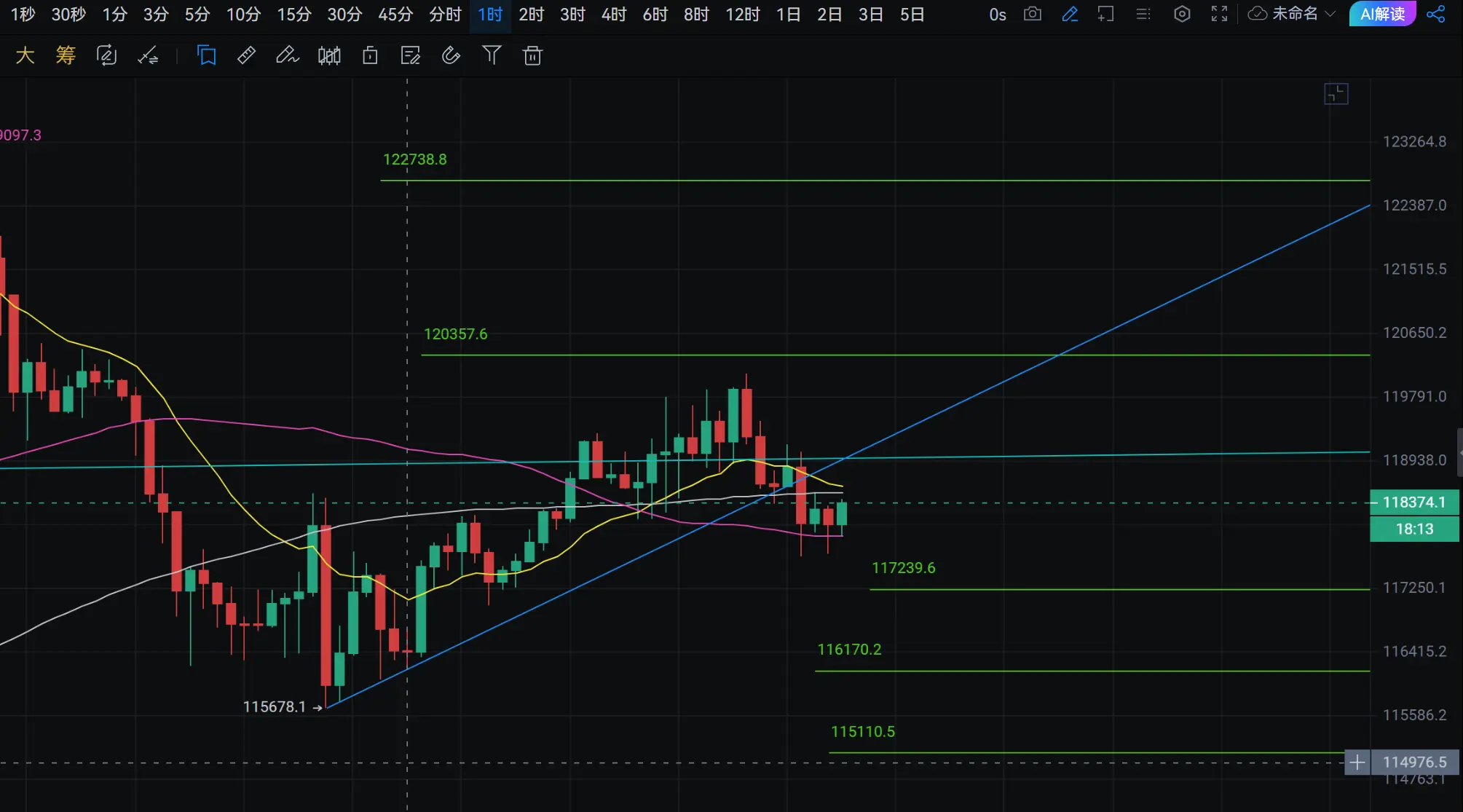Click the cloud save icon
The width and height of the screenshot is (1463, 812).
point(1258,14)
